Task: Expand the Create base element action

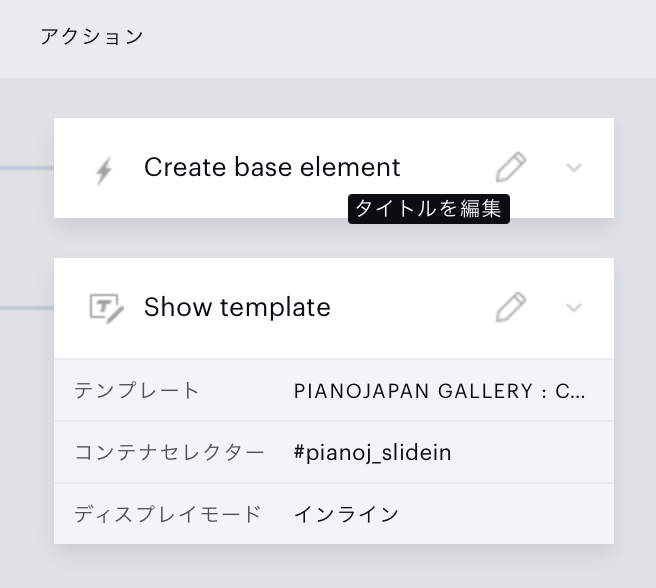Action: point(574,168)
